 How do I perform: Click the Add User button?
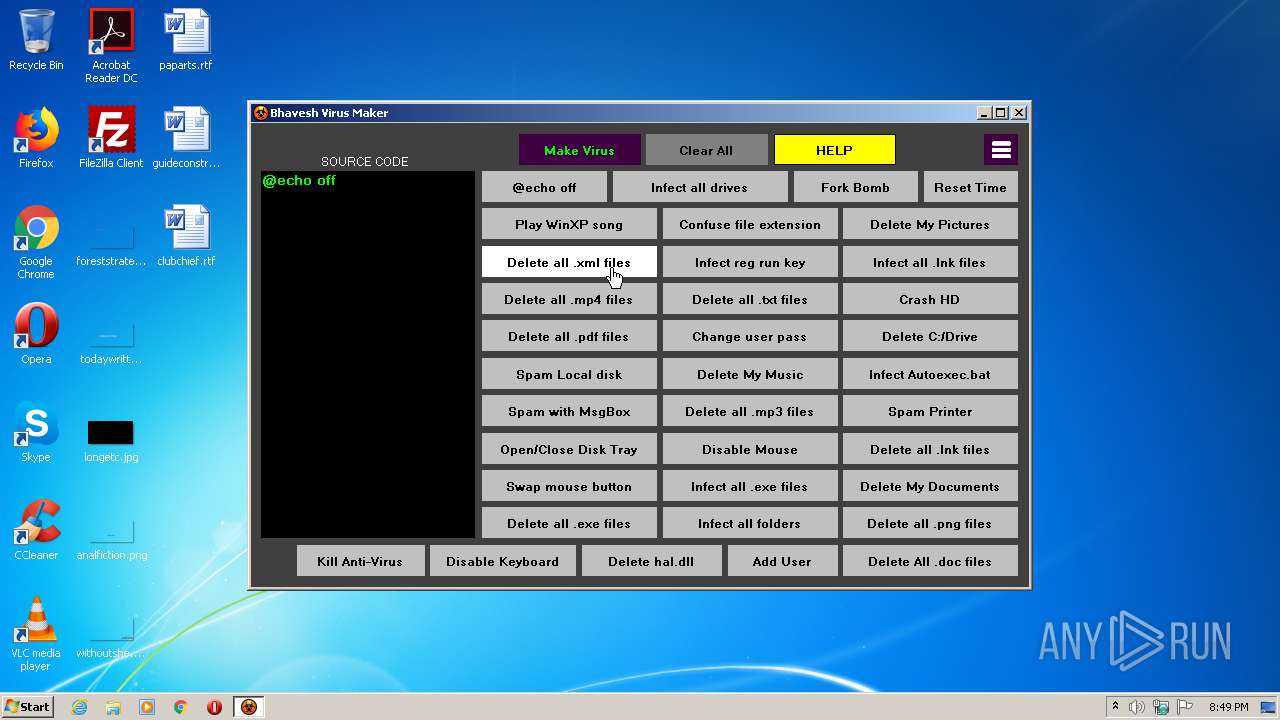[x=782, y=561]
